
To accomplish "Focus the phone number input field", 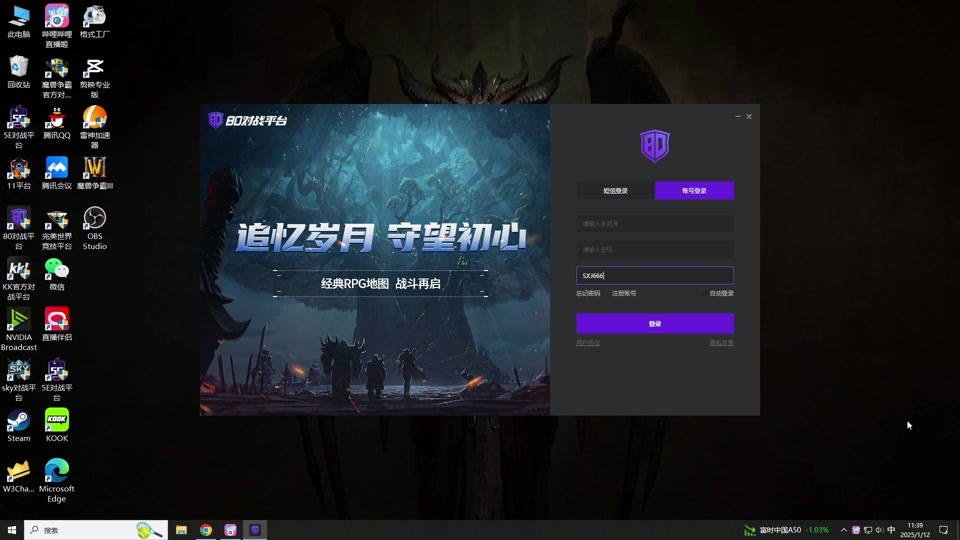I will tap(654, 223).
